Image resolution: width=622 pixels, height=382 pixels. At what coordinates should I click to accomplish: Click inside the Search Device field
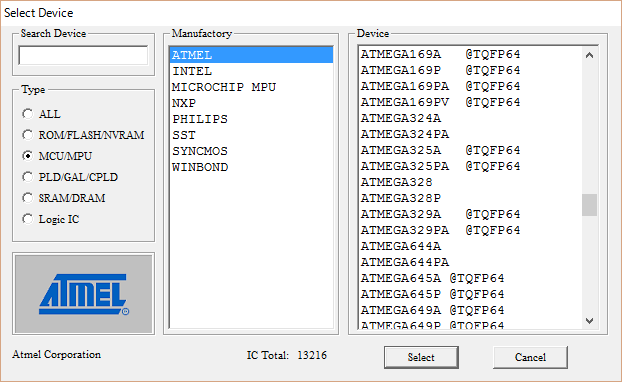pos(83,56)
